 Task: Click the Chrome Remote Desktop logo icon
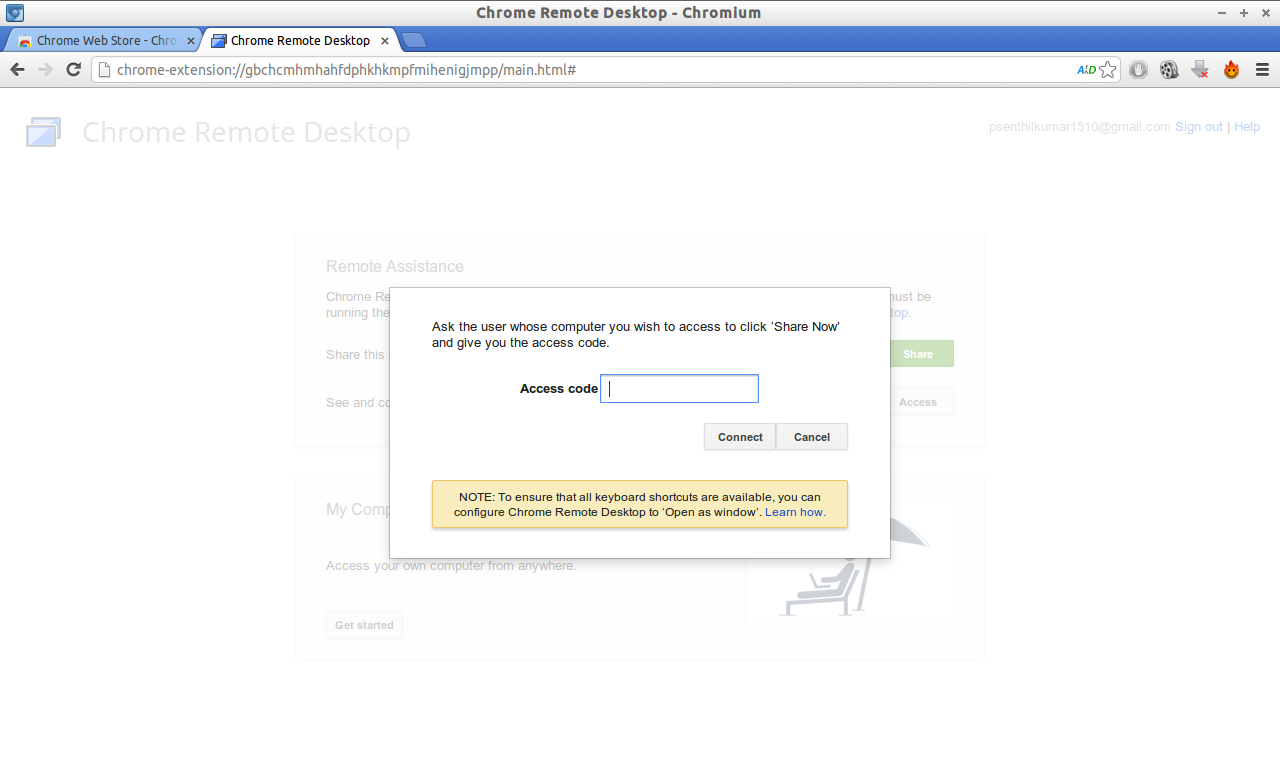coord(43,132)
